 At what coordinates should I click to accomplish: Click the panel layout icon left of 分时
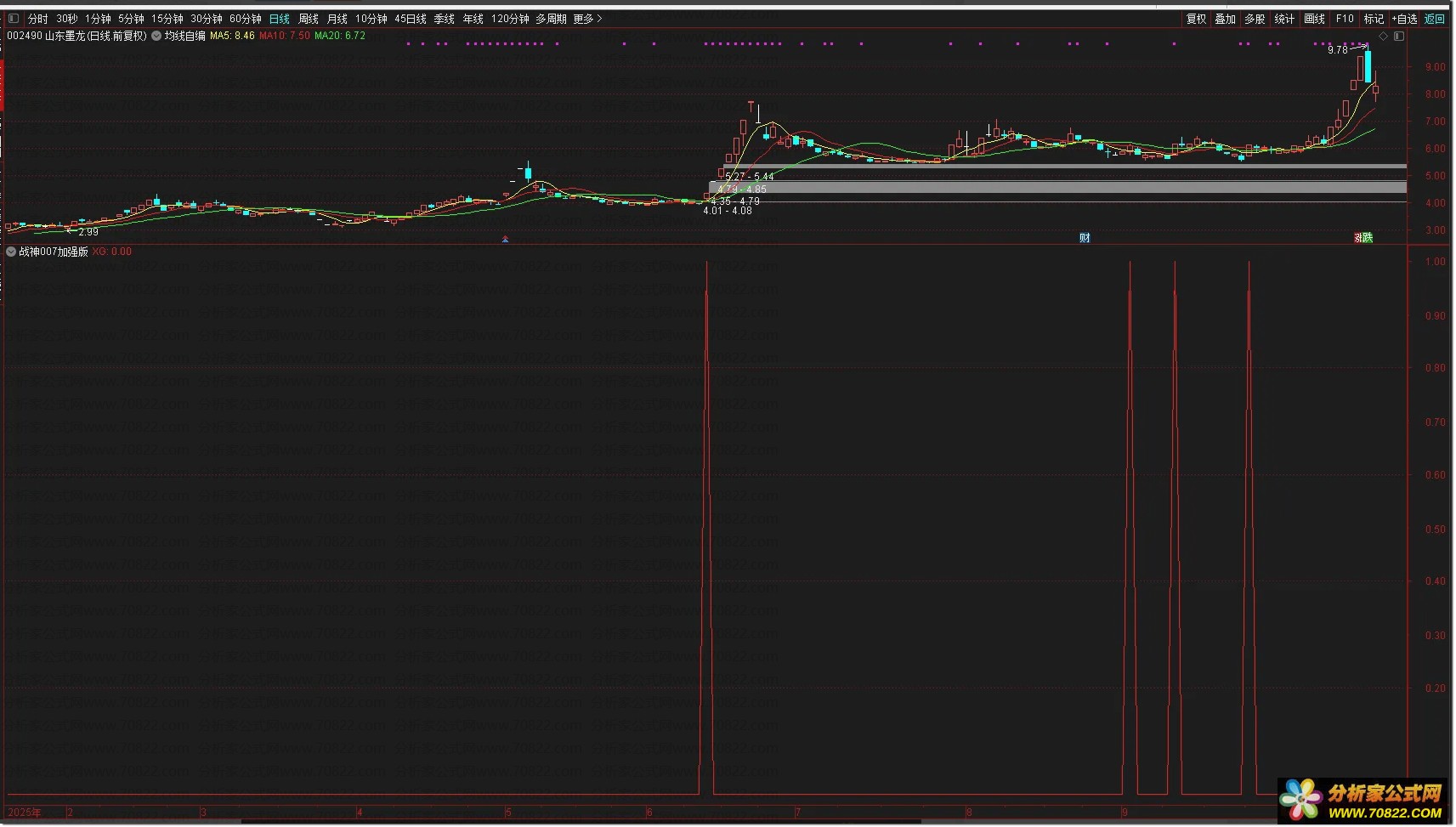pyautogui.click(x=14, y=19)
